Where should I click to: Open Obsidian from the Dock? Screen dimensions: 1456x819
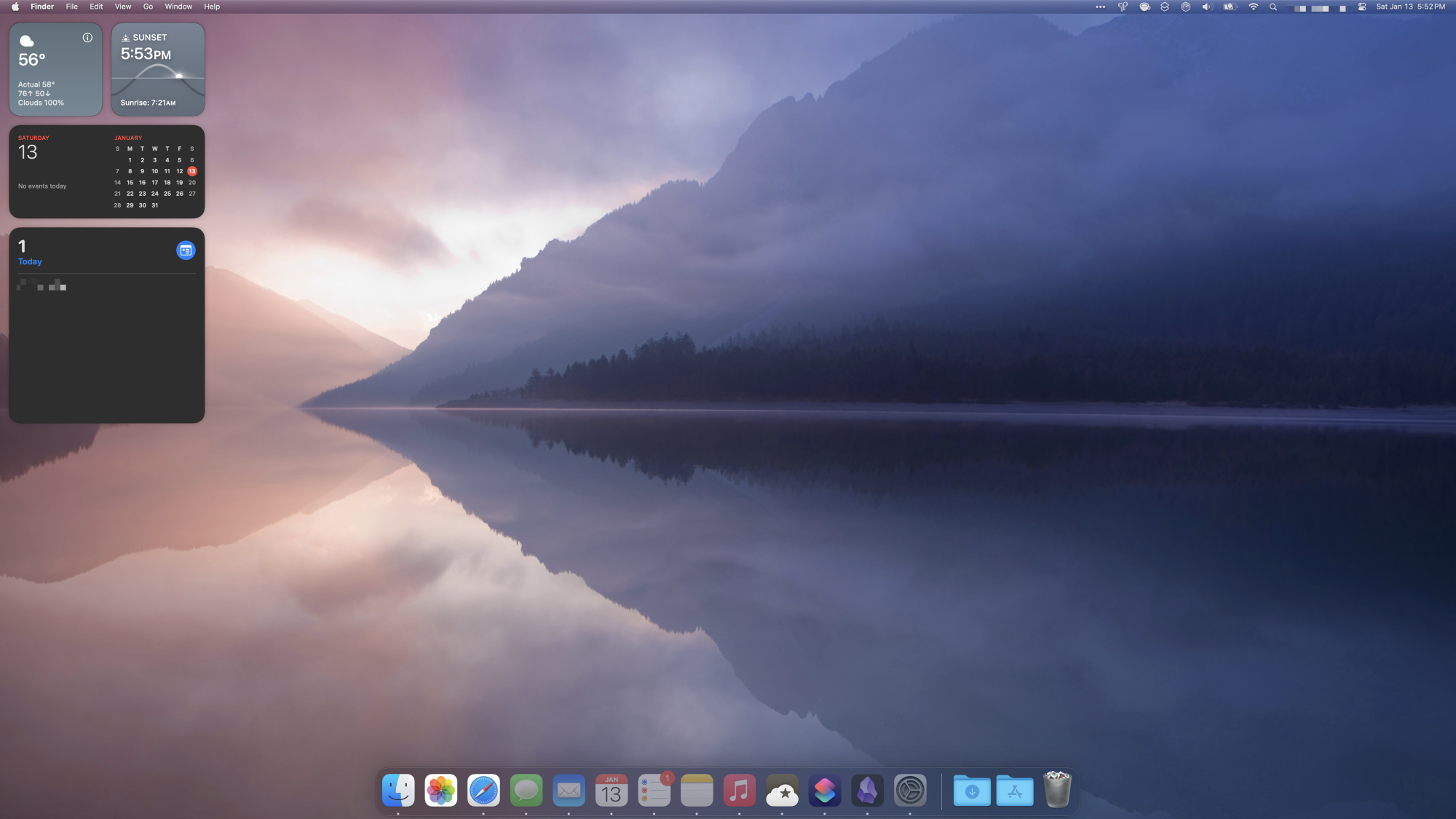click(867, 791)
